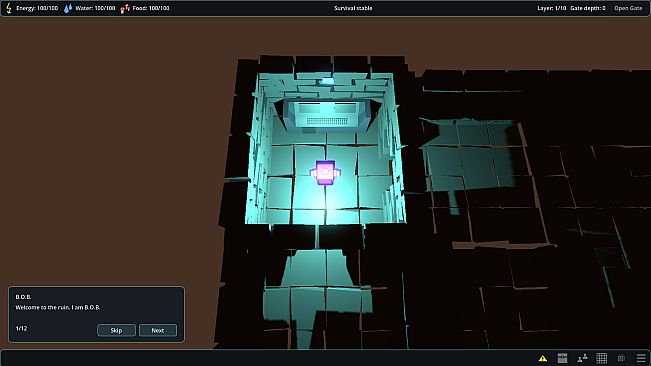Click the Open Gate button
This screenshot has width=651, height=366.
(628, 8)
